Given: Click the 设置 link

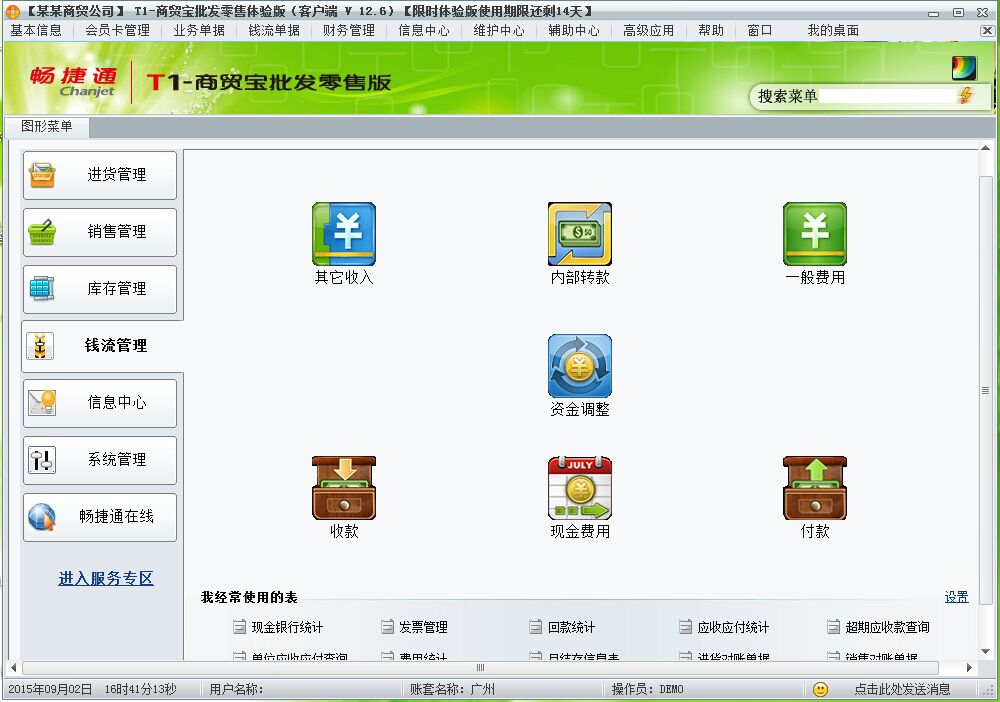Looking at the screenshot, I should (956, 597).
